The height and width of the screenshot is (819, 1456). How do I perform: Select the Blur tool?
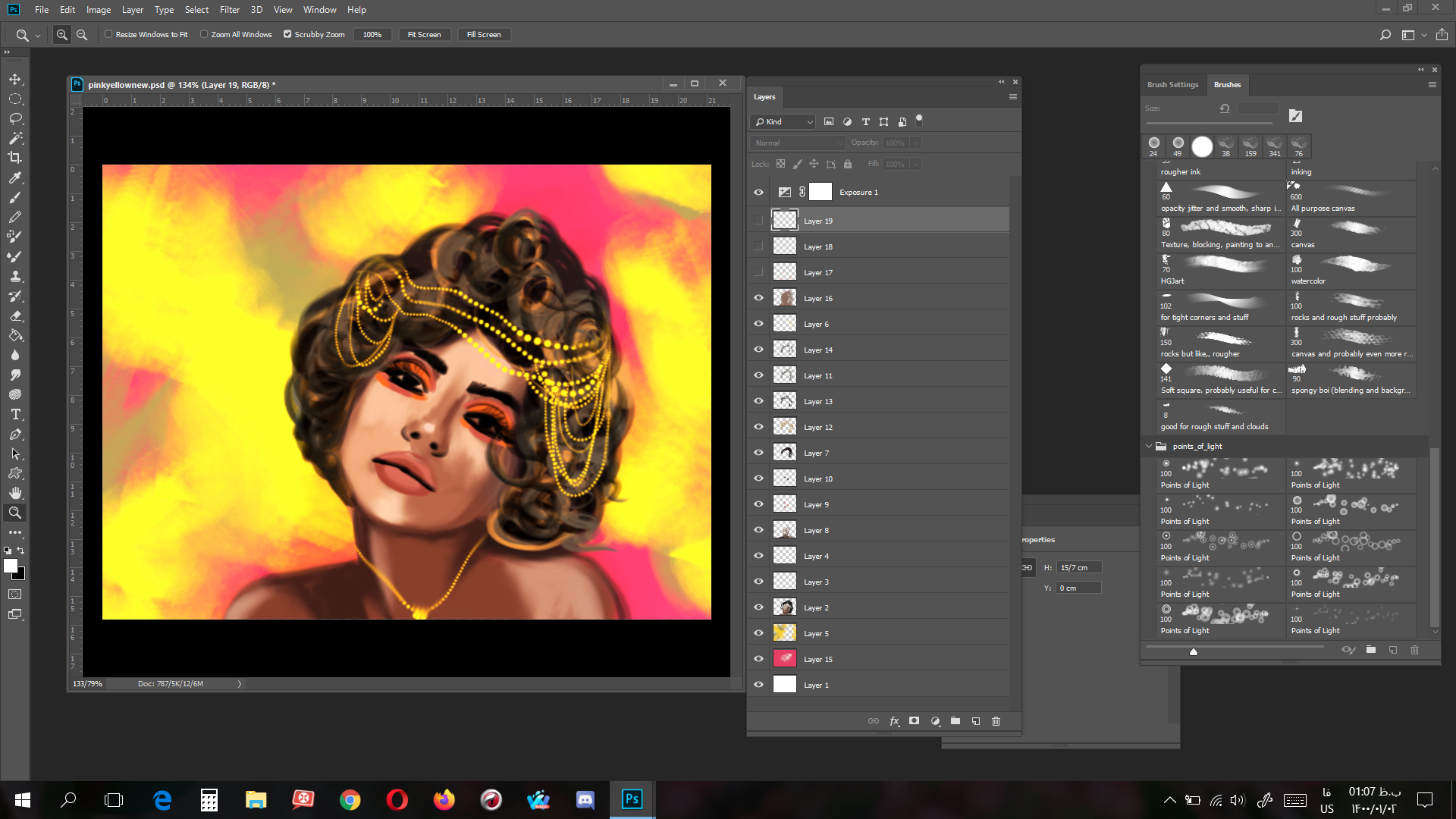coord(15,355)
